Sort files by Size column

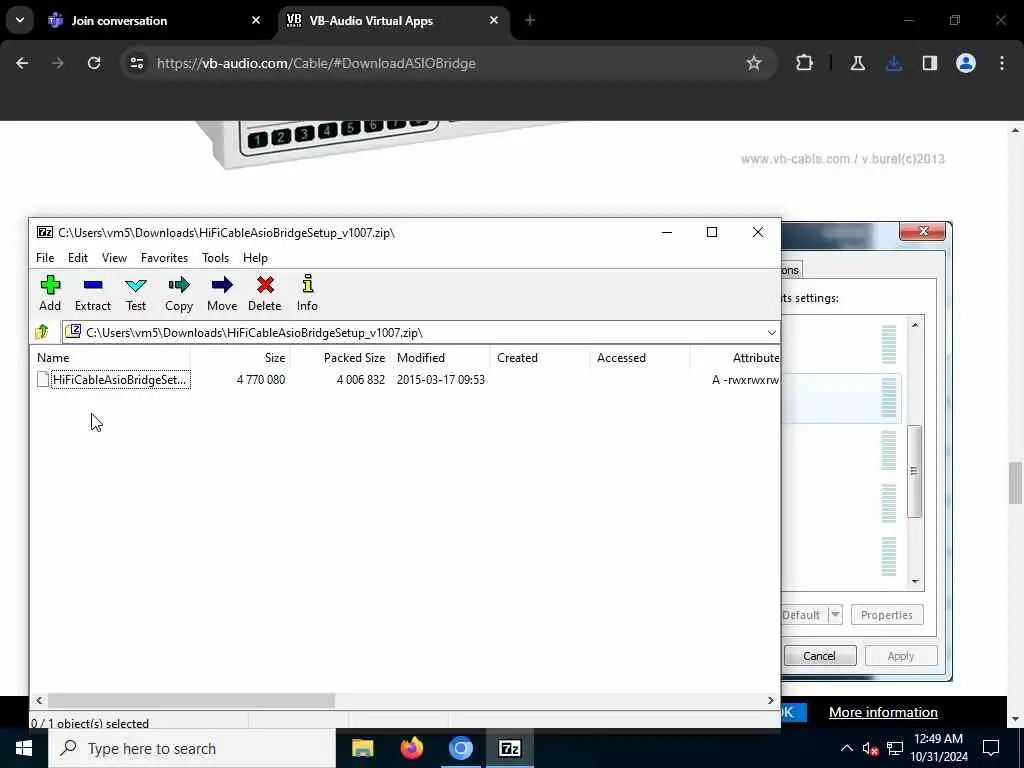coord(240,358)
